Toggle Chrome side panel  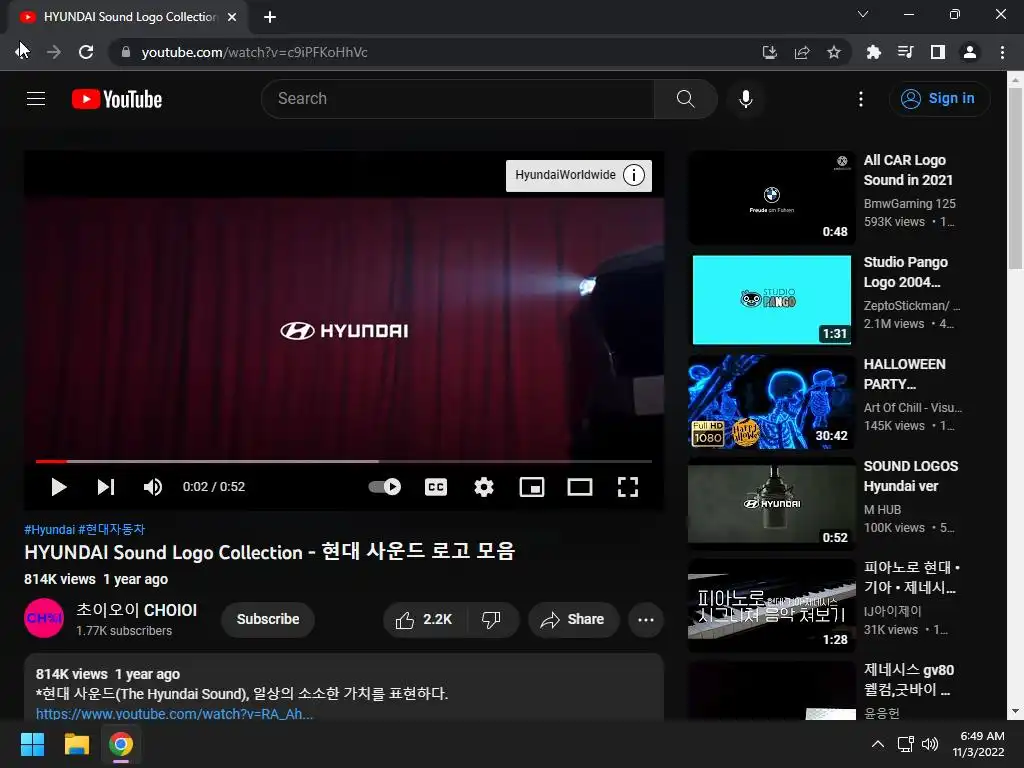[938, 52]
